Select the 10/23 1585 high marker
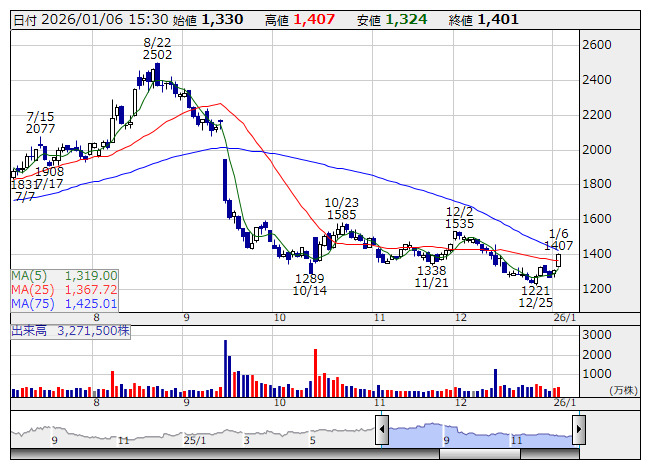Screen dimensions: 653x470 pos(341,208)
